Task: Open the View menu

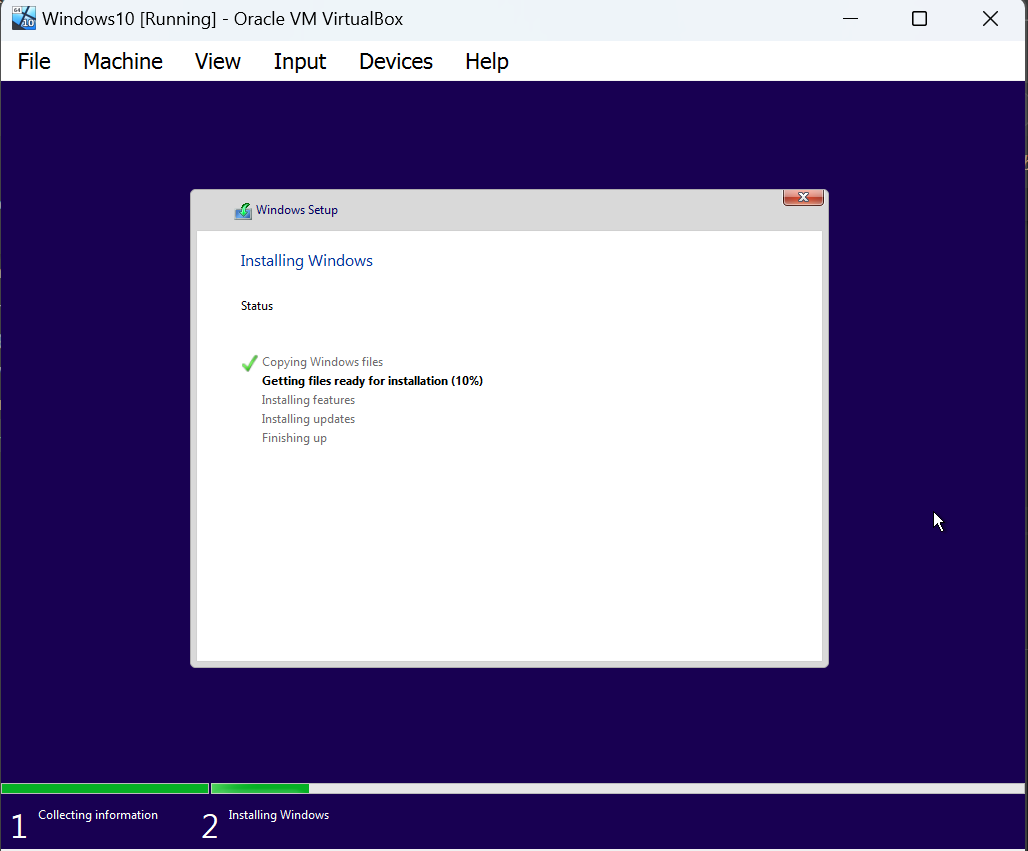Action: (218, 62)
